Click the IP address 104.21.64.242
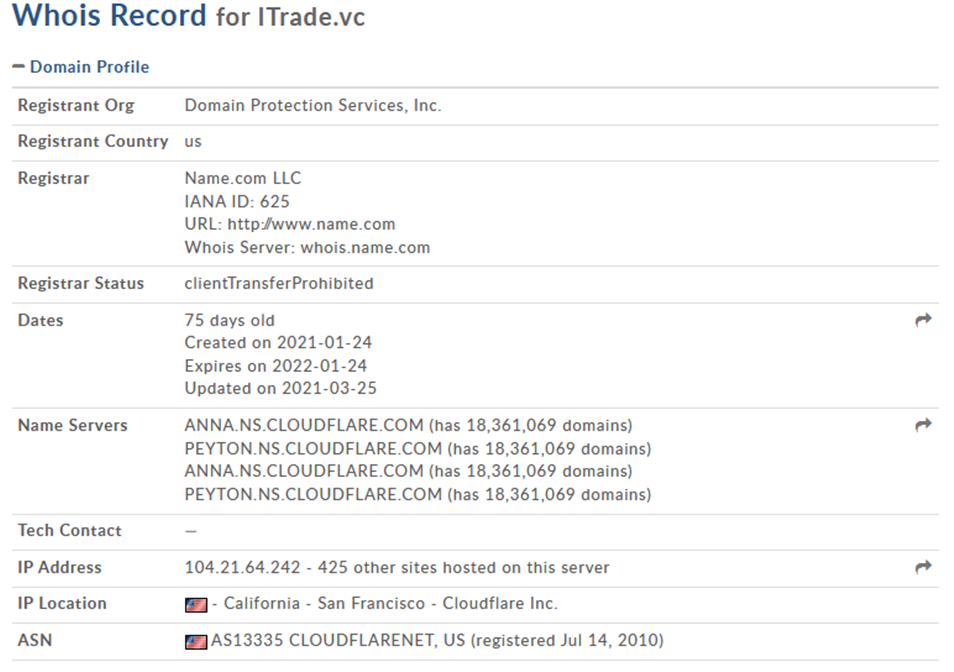The height and width of the screenshot is (672, 954). tap(242, 567)
